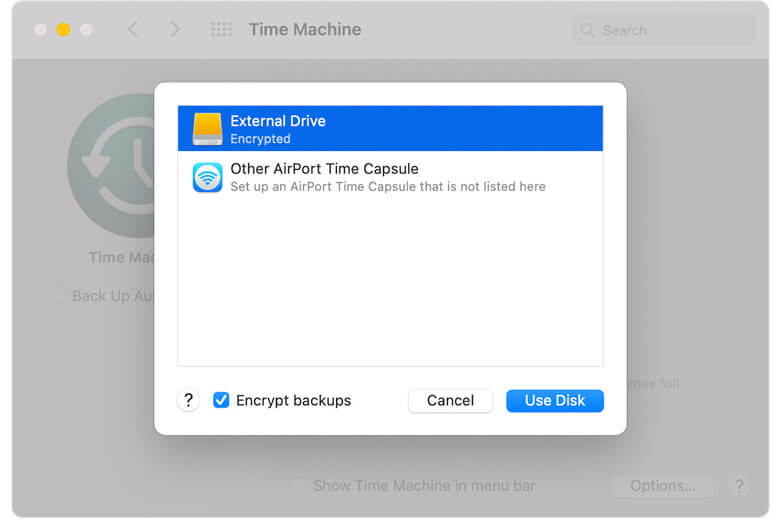Click the large Time Machine clock icon

111,166
